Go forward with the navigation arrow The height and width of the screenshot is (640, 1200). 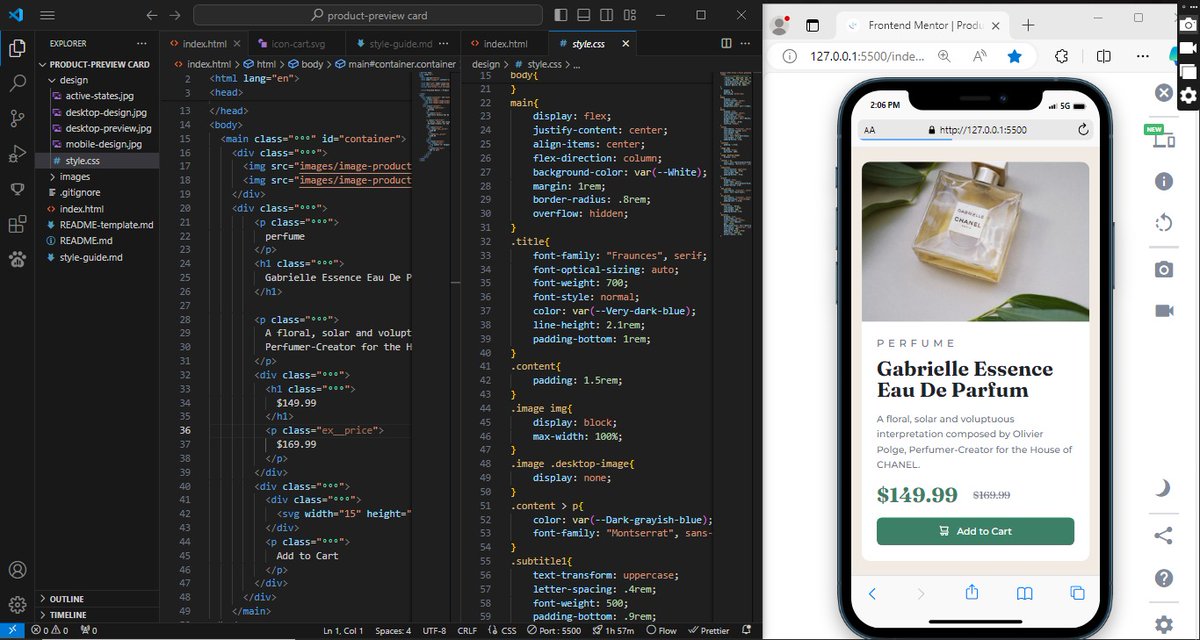click(x=176, y=15)
